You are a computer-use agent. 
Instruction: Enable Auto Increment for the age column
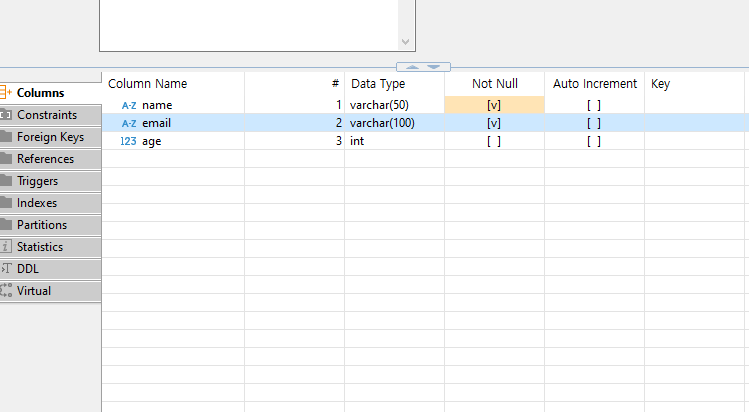594,141
